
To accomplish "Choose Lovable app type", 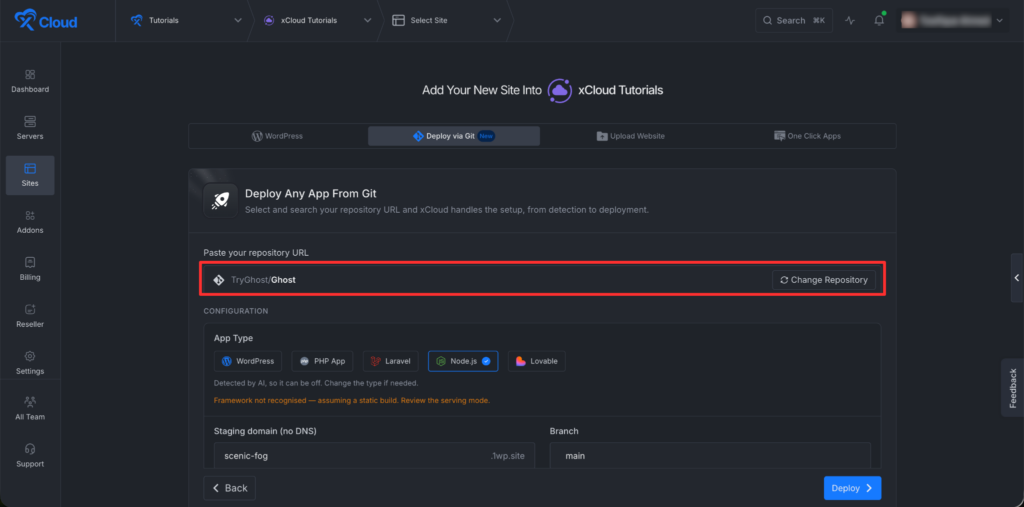I will (x=537, y=361).
